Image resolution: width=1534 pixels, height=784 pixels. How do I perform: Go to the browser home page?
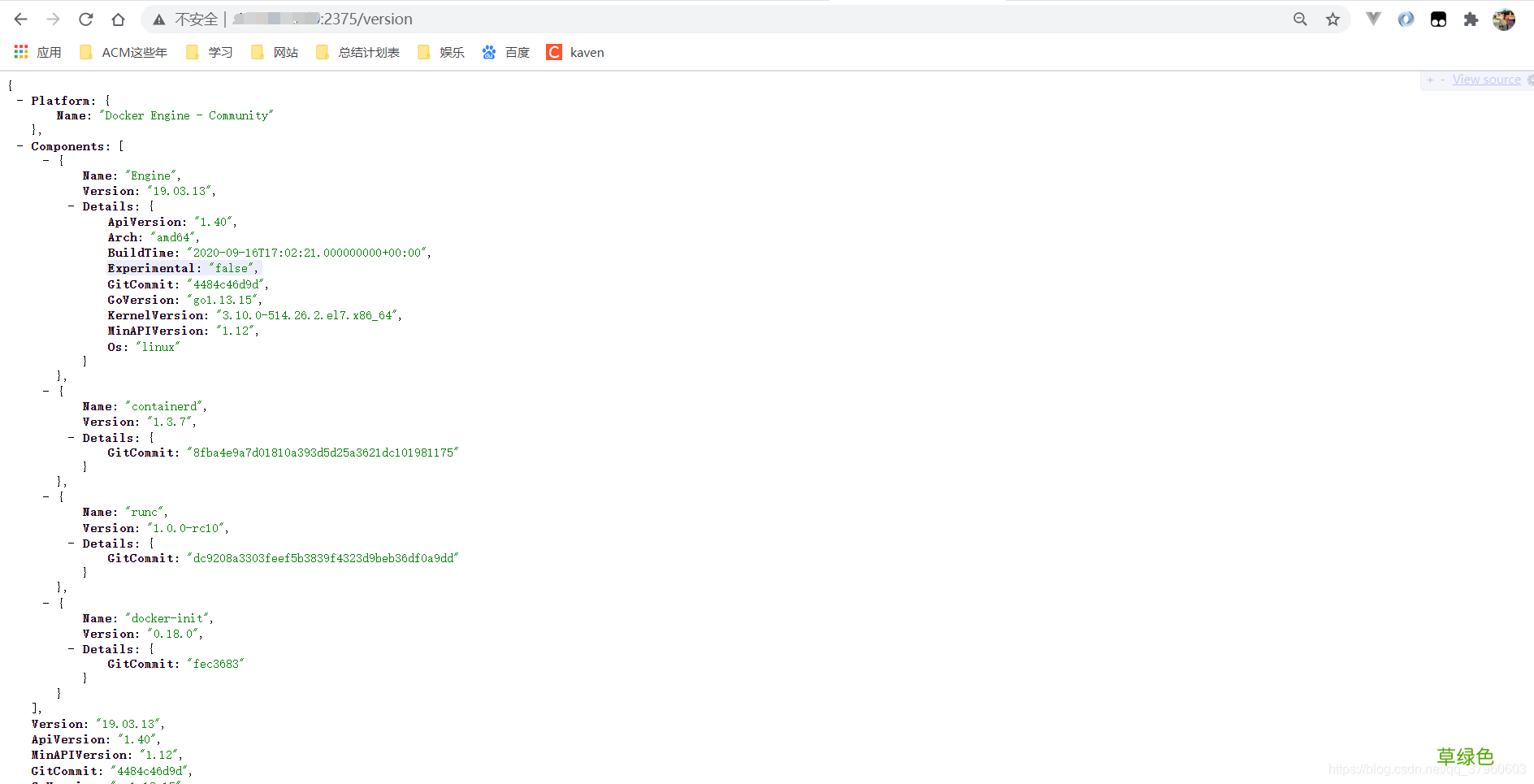pos(118,19)
